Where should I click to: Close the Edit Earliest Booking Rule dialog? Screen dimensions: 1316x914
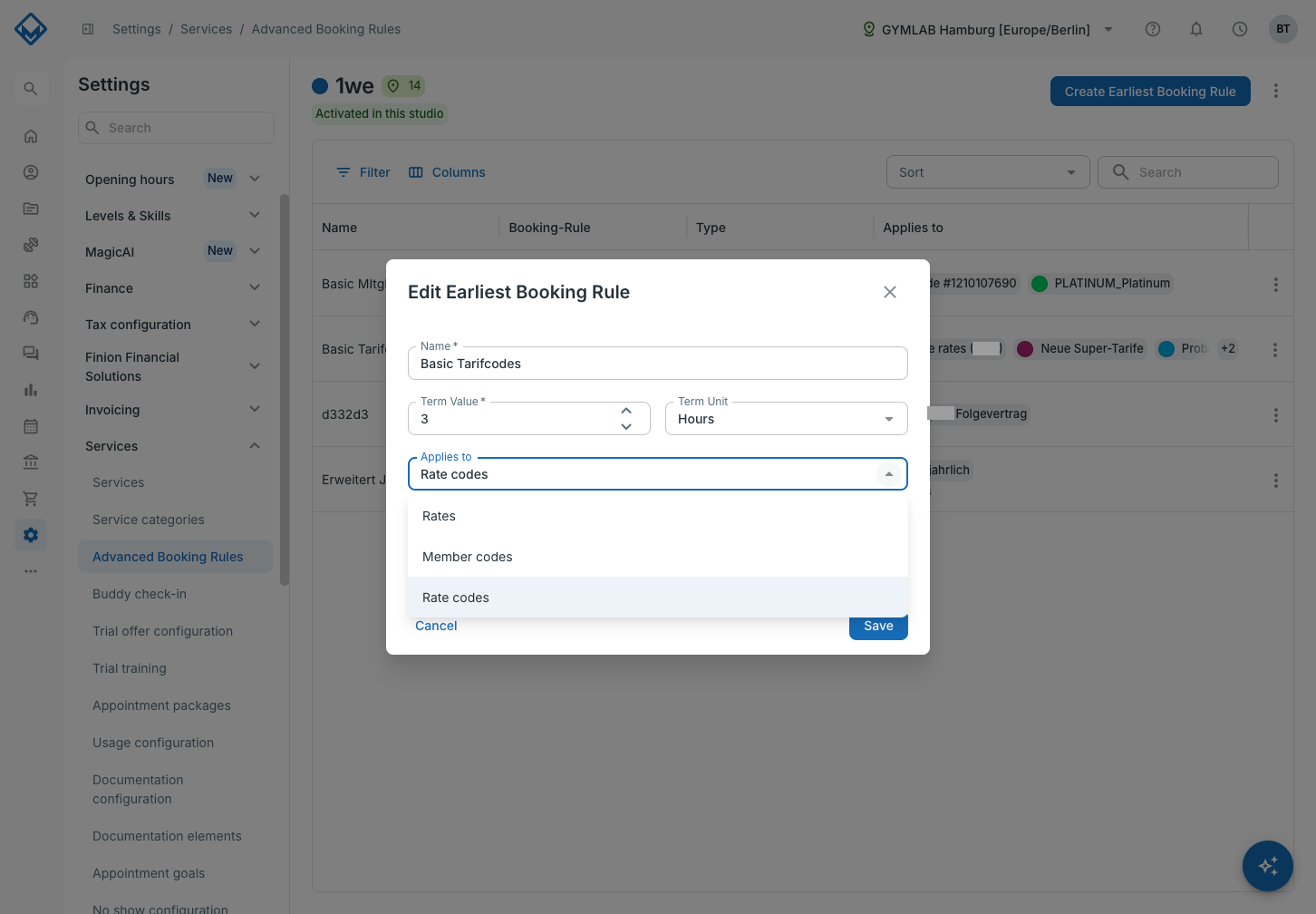(x=890, y=292)
